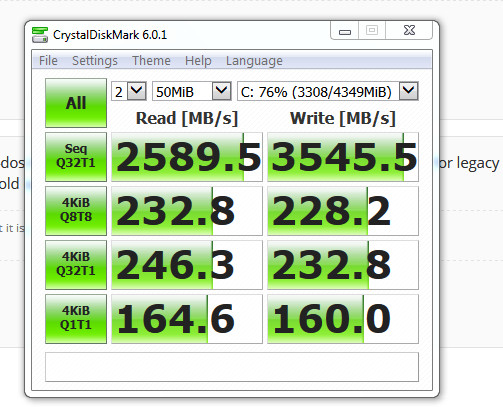Click the 4KiB Q1T1 write result 160.0
The height and width of the screenshot is (407, 503).
pyautogui.click(x=343, y=319)
